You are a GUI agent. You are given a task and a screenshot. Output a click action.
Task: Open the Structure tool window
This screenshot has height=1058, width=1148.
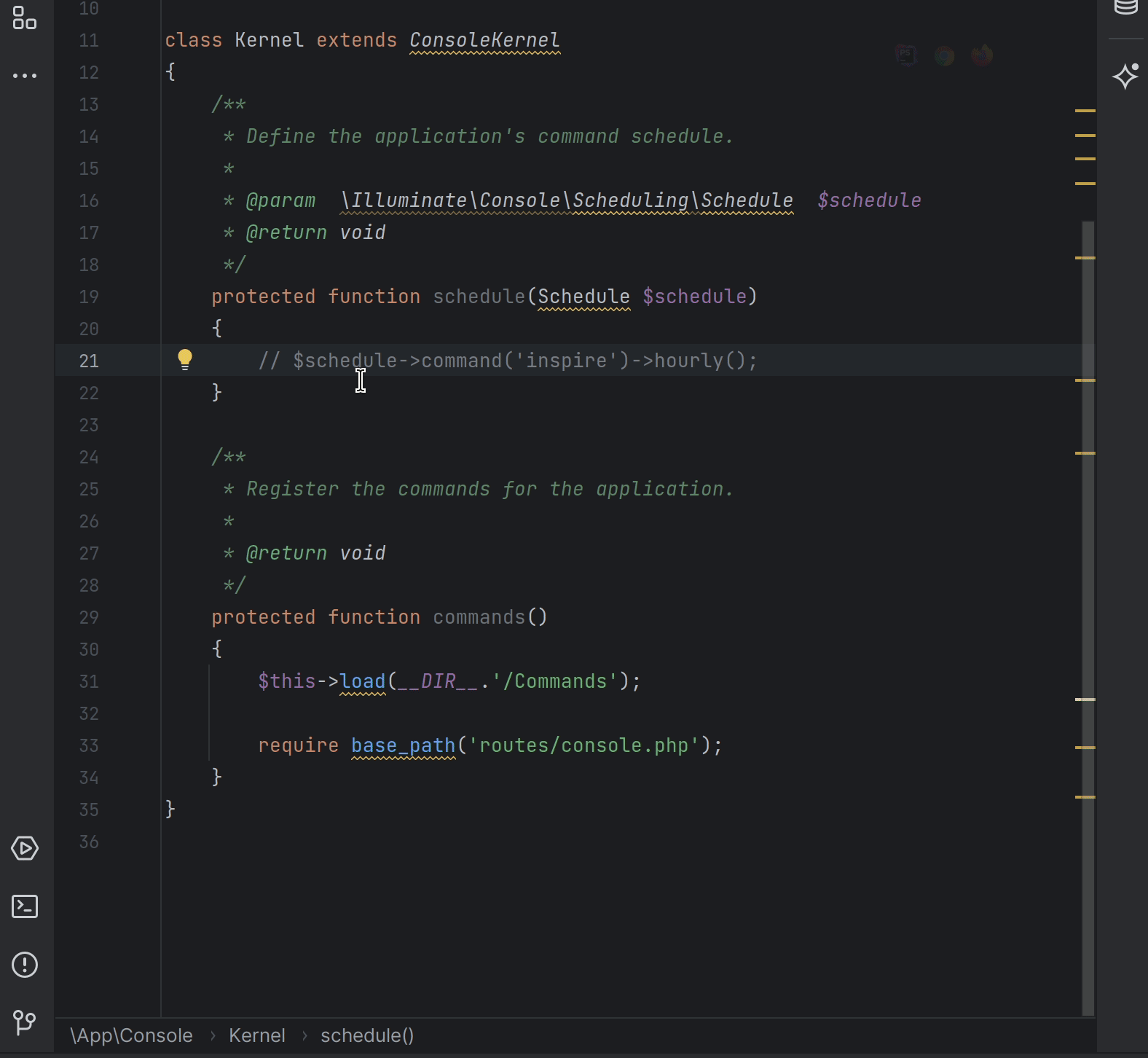click(25, 18)
